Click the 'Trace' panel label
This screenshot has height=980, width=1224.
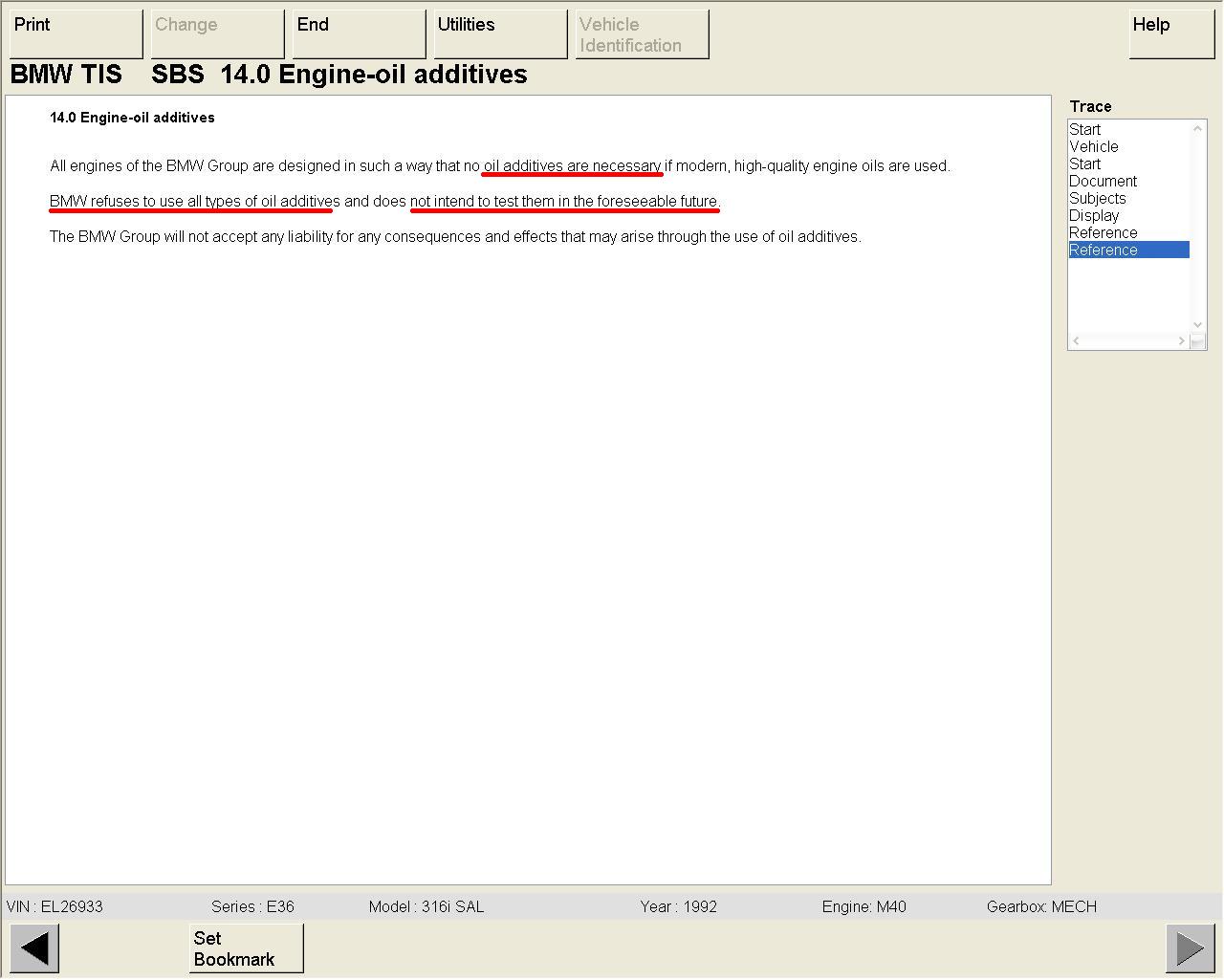(x=1090, y=106)
